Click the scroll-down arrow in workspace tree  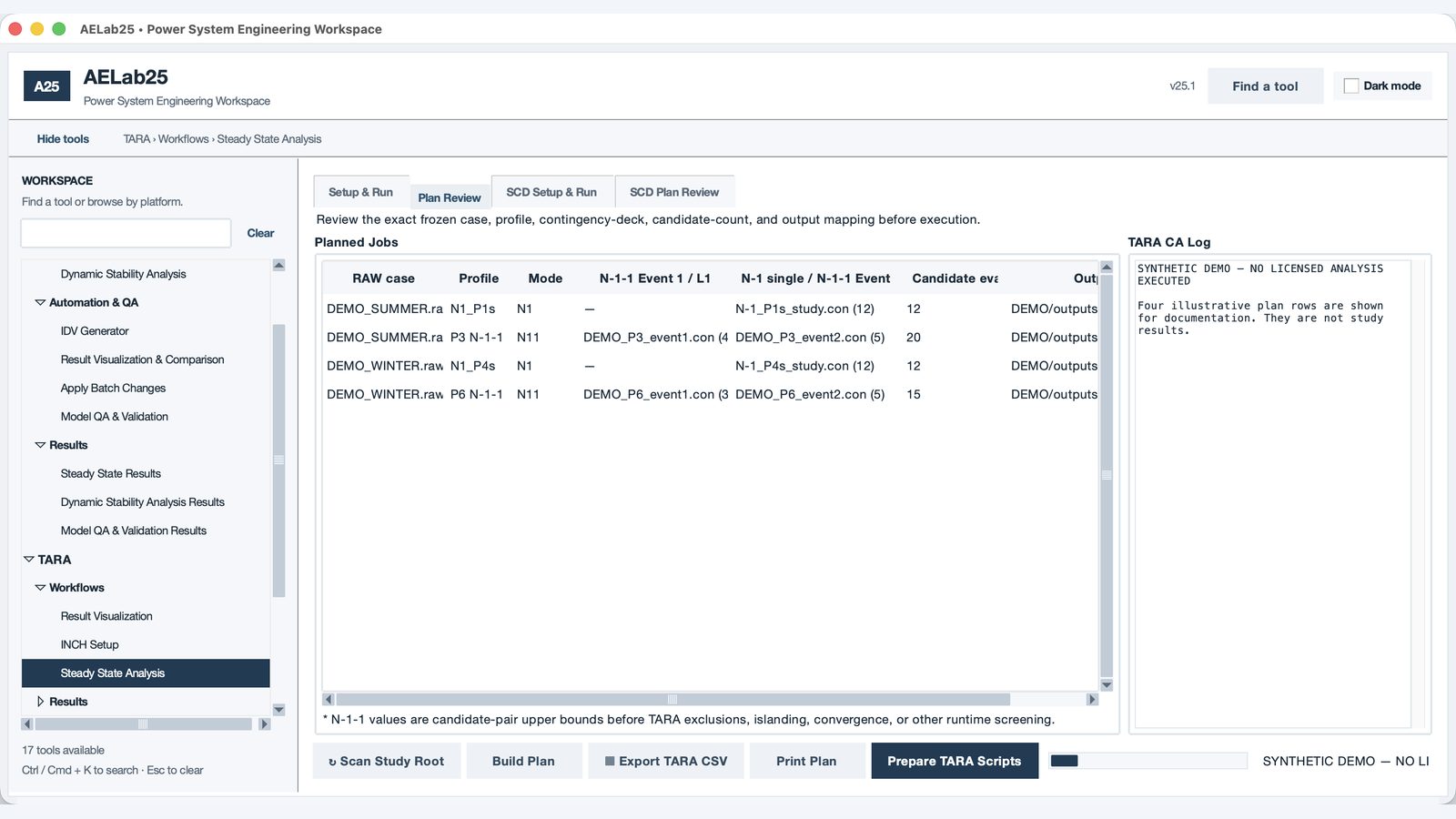pos(278,710)
